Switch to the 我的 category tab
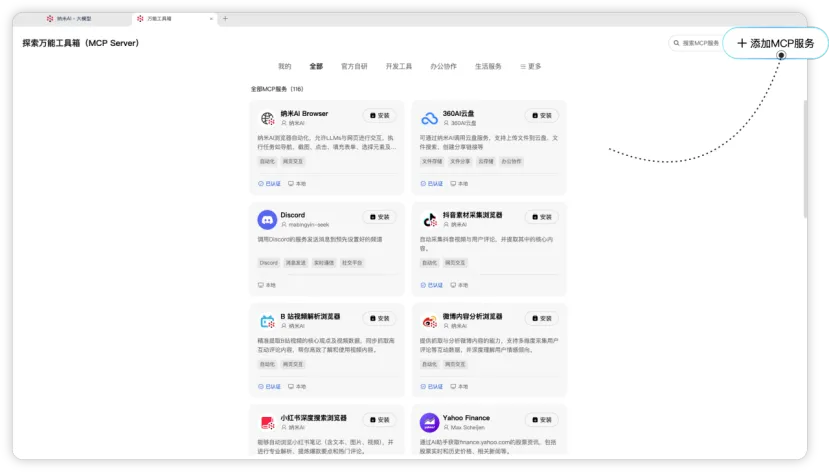This screenshot has height=472, width=829. [x=284, y=66]
